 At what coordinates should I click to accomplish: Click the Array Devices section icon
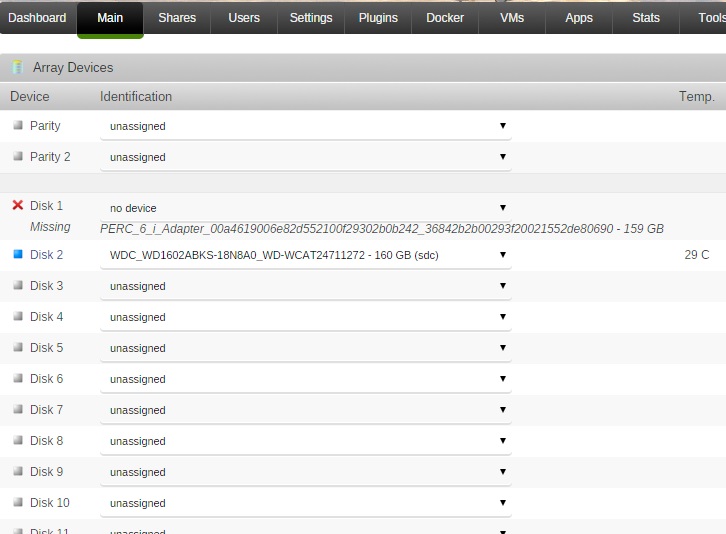click(18, 67)
